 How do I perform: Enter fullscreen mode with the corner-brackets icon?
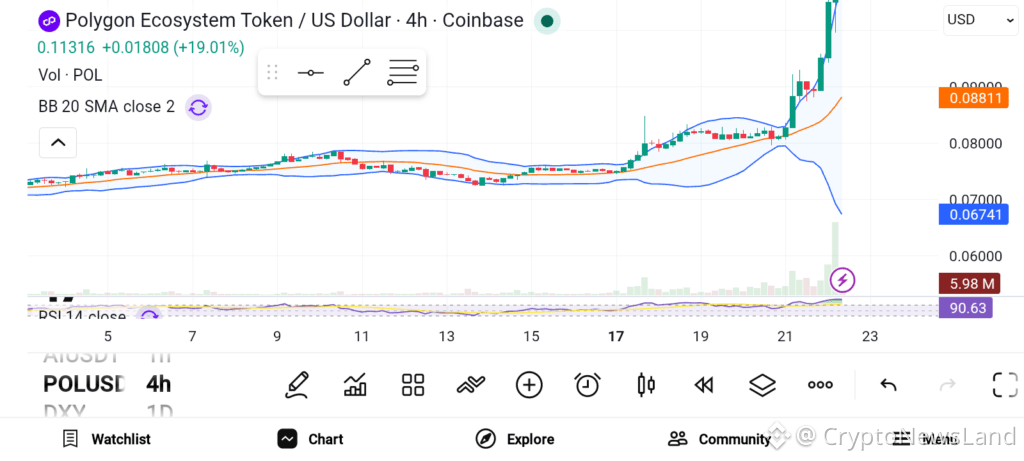1005,385
